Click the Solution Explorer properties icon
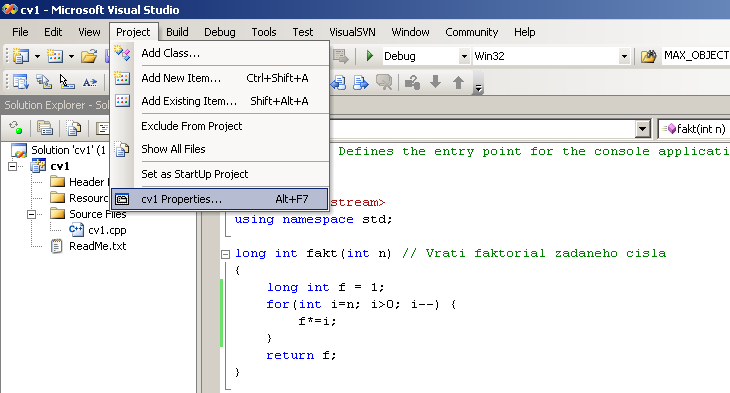 coord(45,128)
